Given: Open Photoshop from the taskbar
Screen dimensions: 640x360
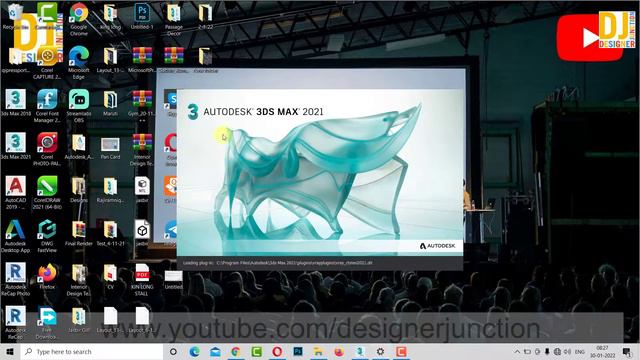Looking at the screenshot, I should tap(298, 351).
